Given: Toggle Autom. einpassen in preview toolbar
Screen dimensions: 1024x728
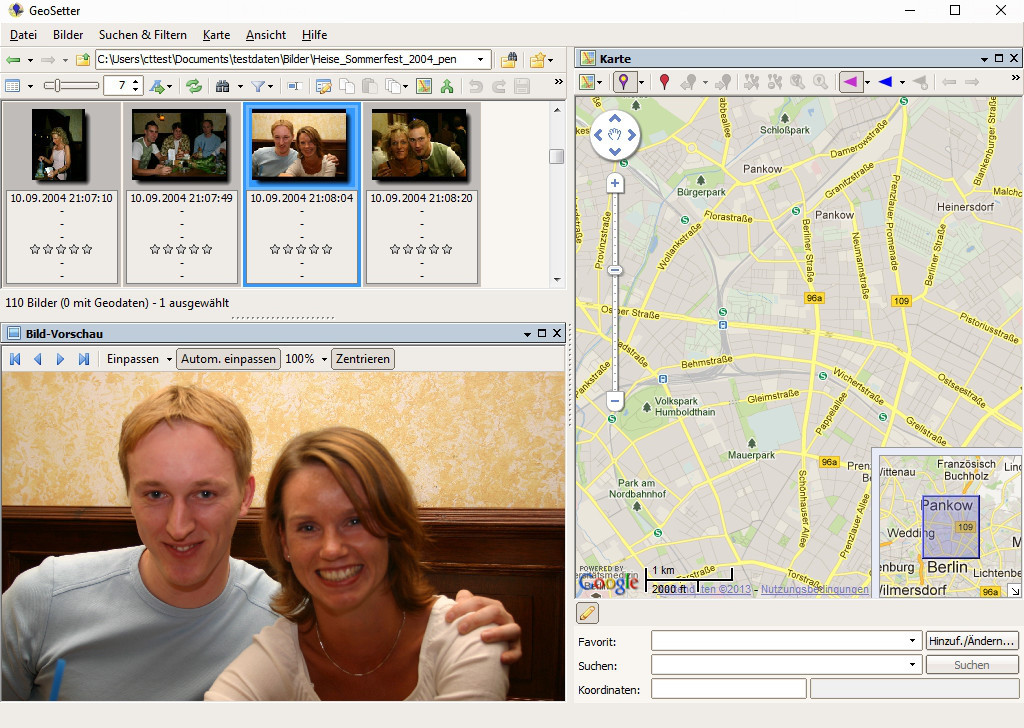Looking at the screenshot, I should [x=228, y=359].
